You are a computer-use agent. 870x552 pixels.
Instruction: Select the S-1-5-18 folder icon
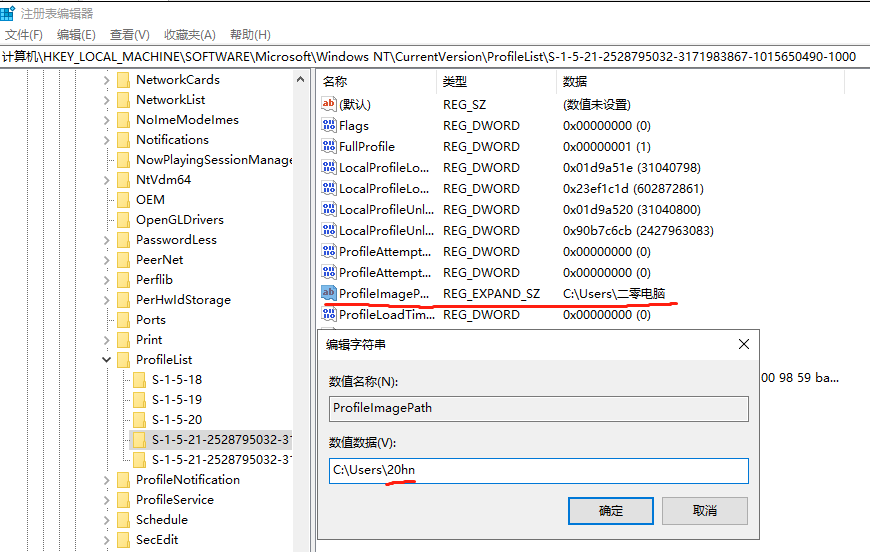pyautogui.click(x=139, y=380)
